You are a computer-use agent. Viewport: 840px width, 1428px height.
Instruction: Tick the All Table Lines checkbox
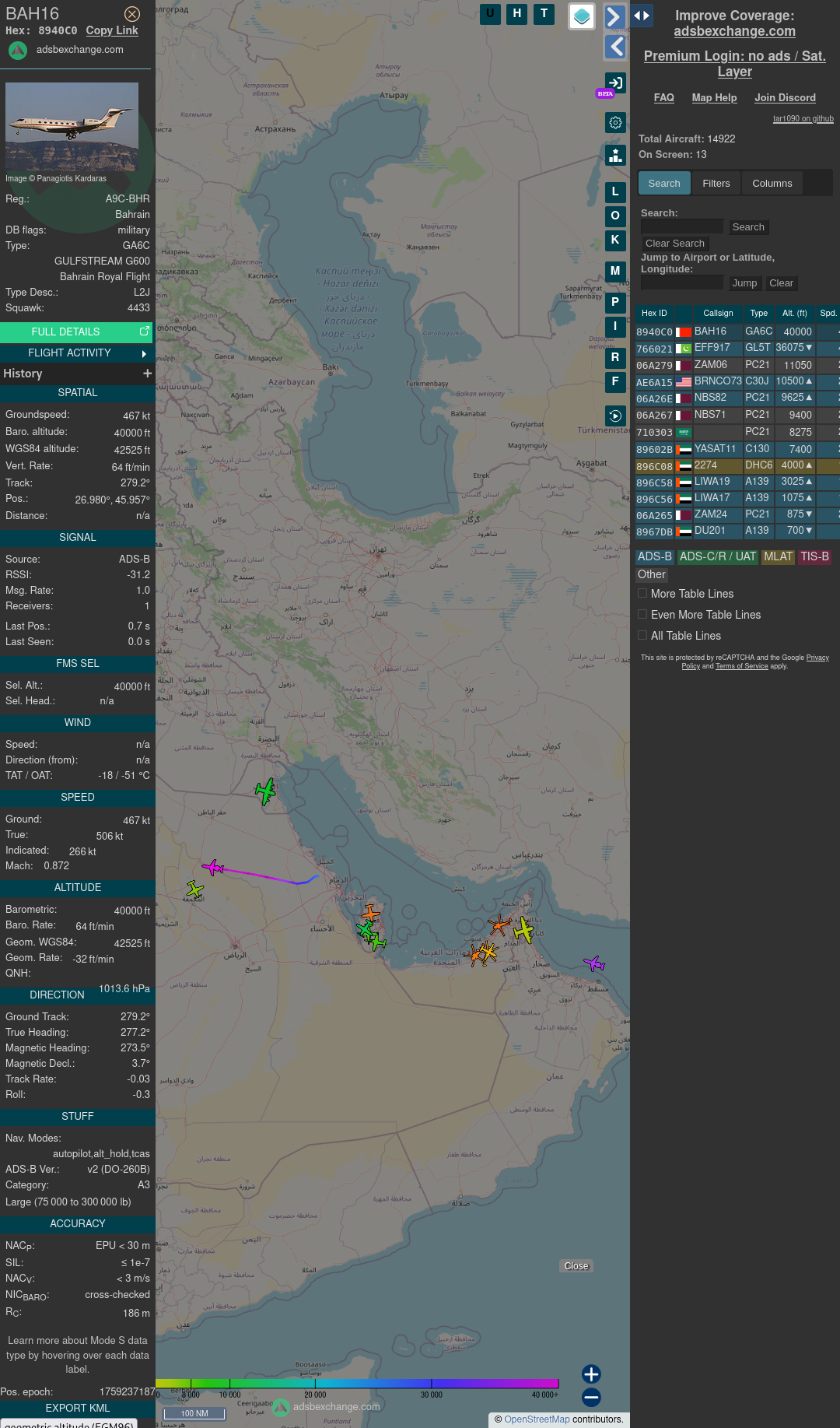(x=642, y=636)
